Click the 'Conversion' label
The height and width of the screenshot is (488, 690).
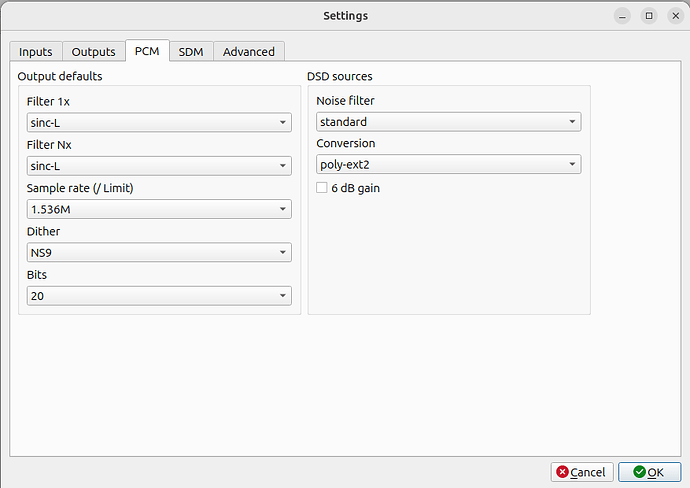pyautogui.click(x=346, y=143)
